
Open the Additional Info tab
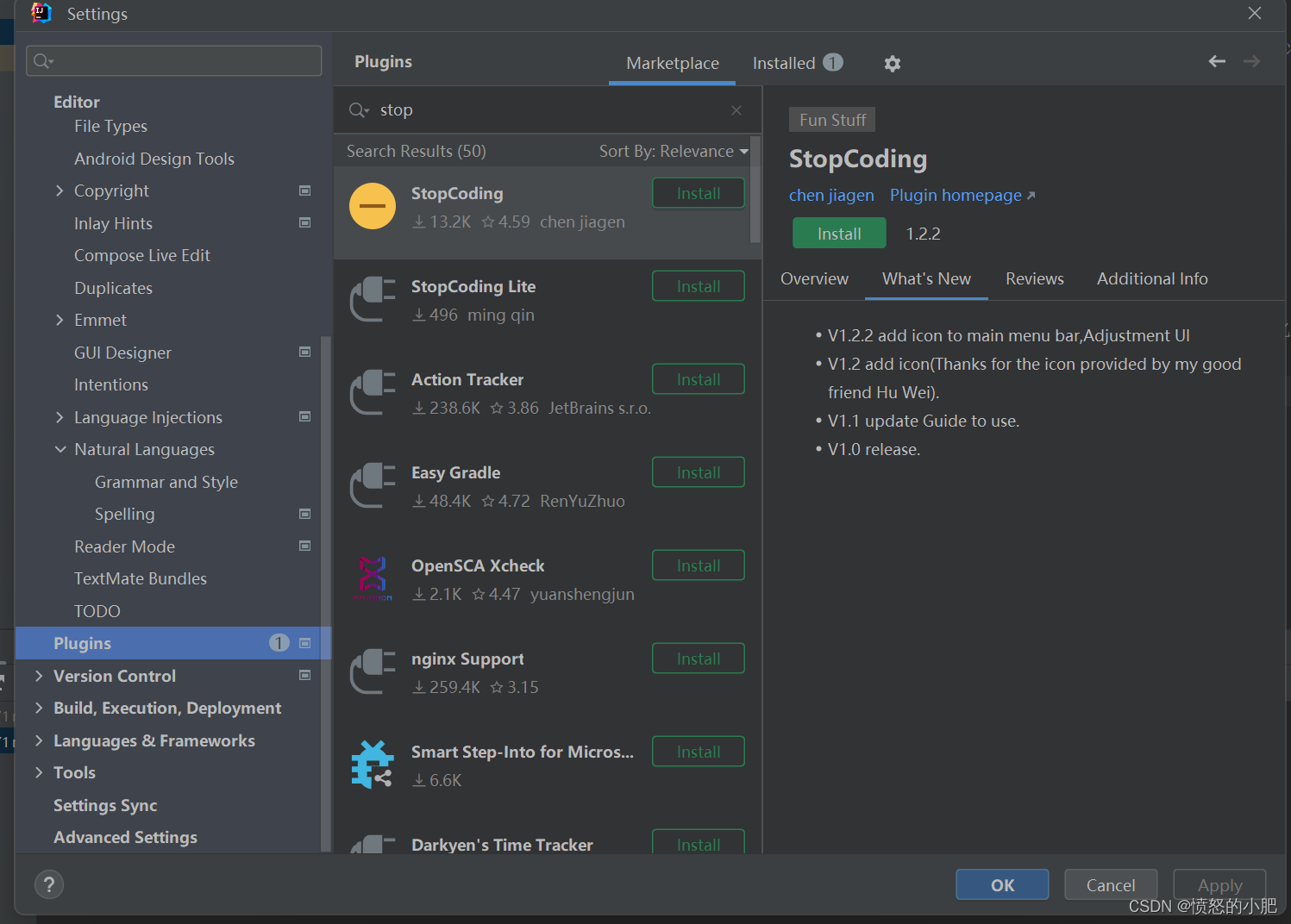pos(1152,278)
